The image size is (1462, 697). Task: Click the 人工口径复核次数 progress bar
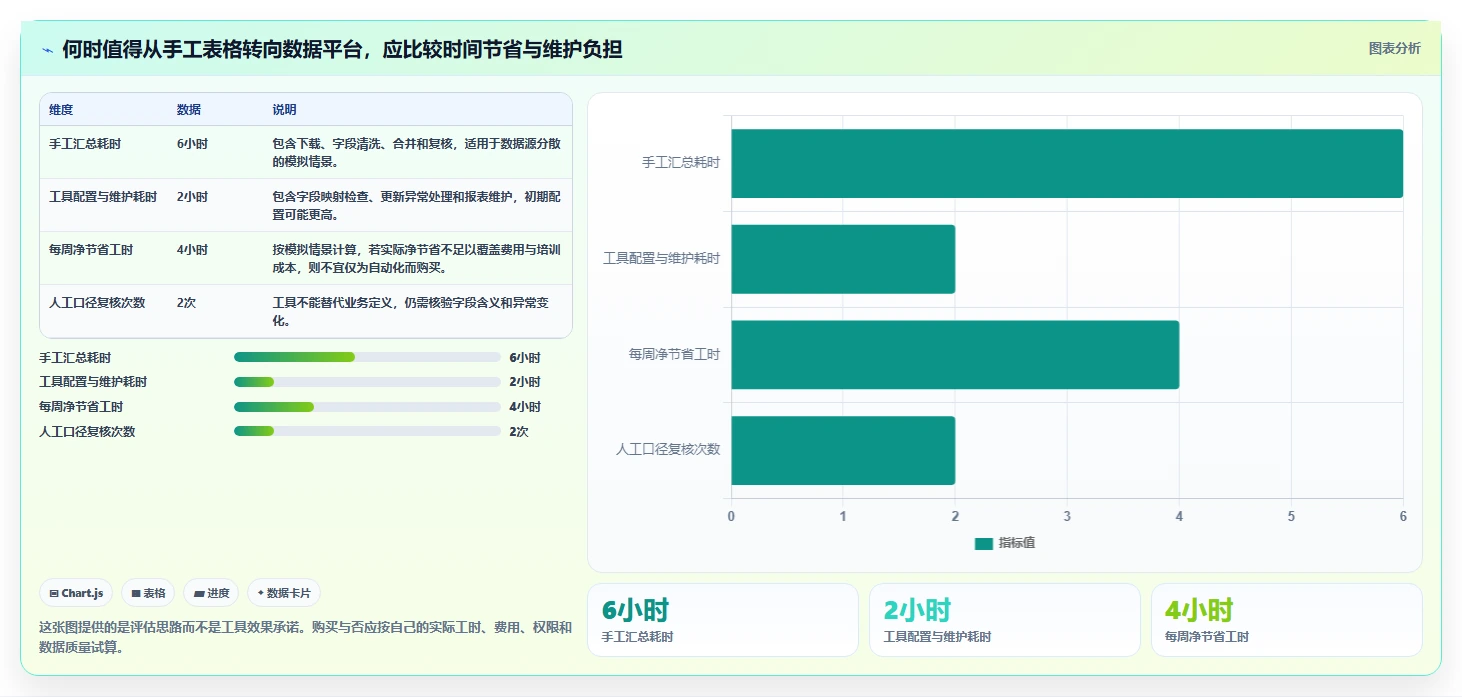pyautogui.click(x=367, y=431)
